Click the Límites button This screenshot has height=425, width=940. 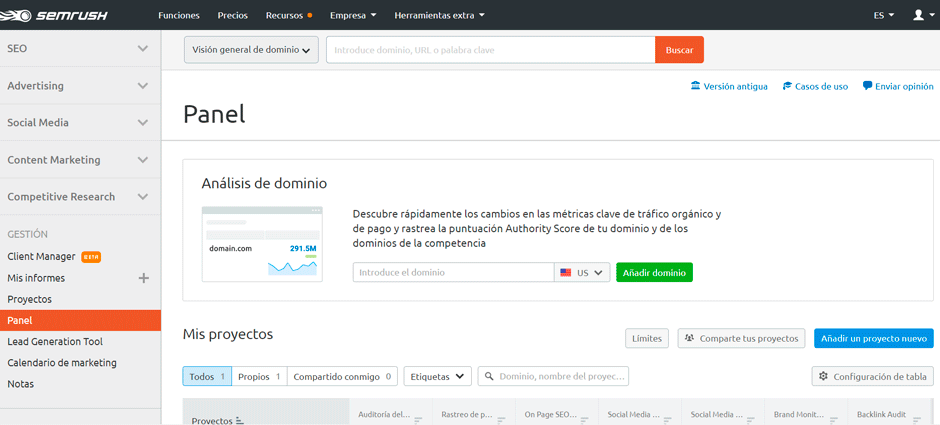pos(647,338)
